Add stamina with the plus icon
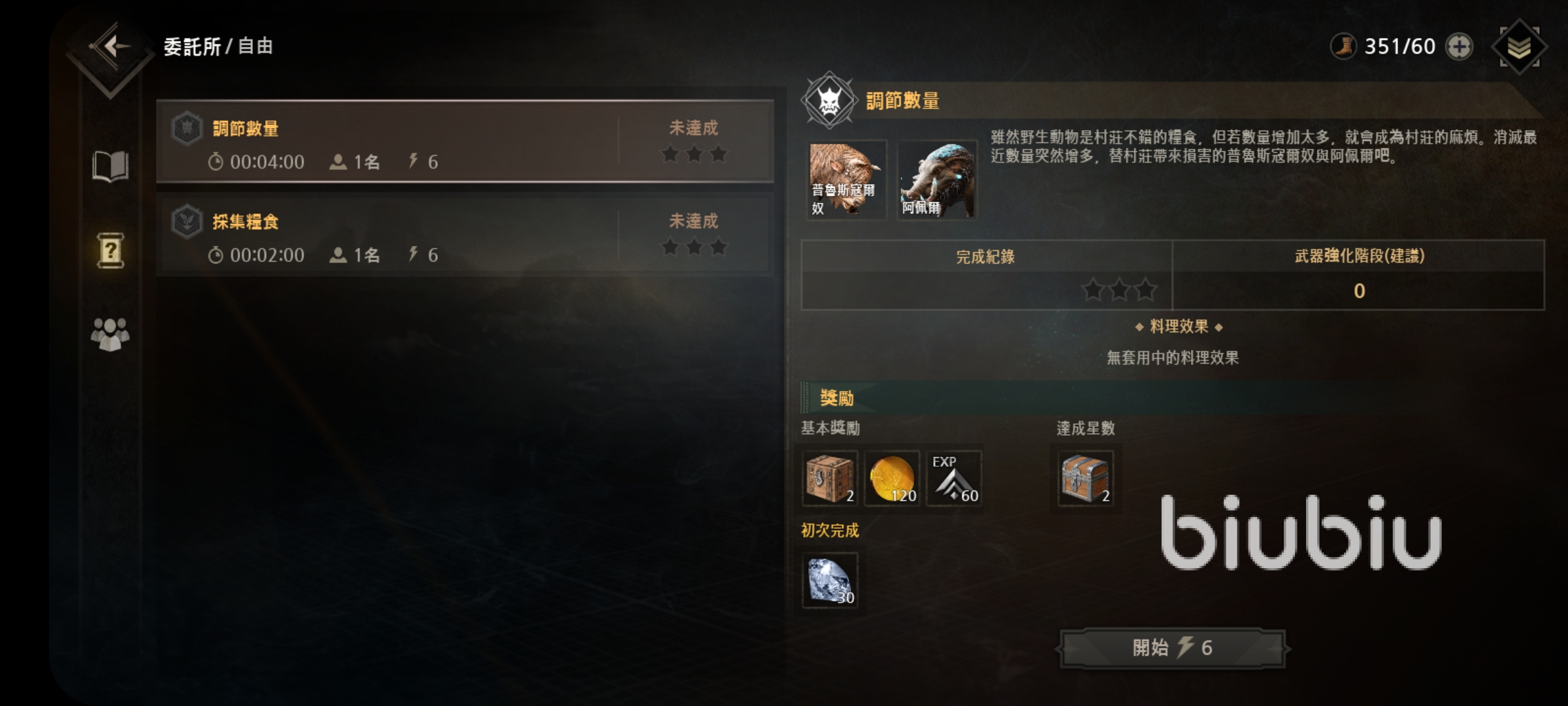Viewport: 1568px width, 706px height. tap(1459, 46)
